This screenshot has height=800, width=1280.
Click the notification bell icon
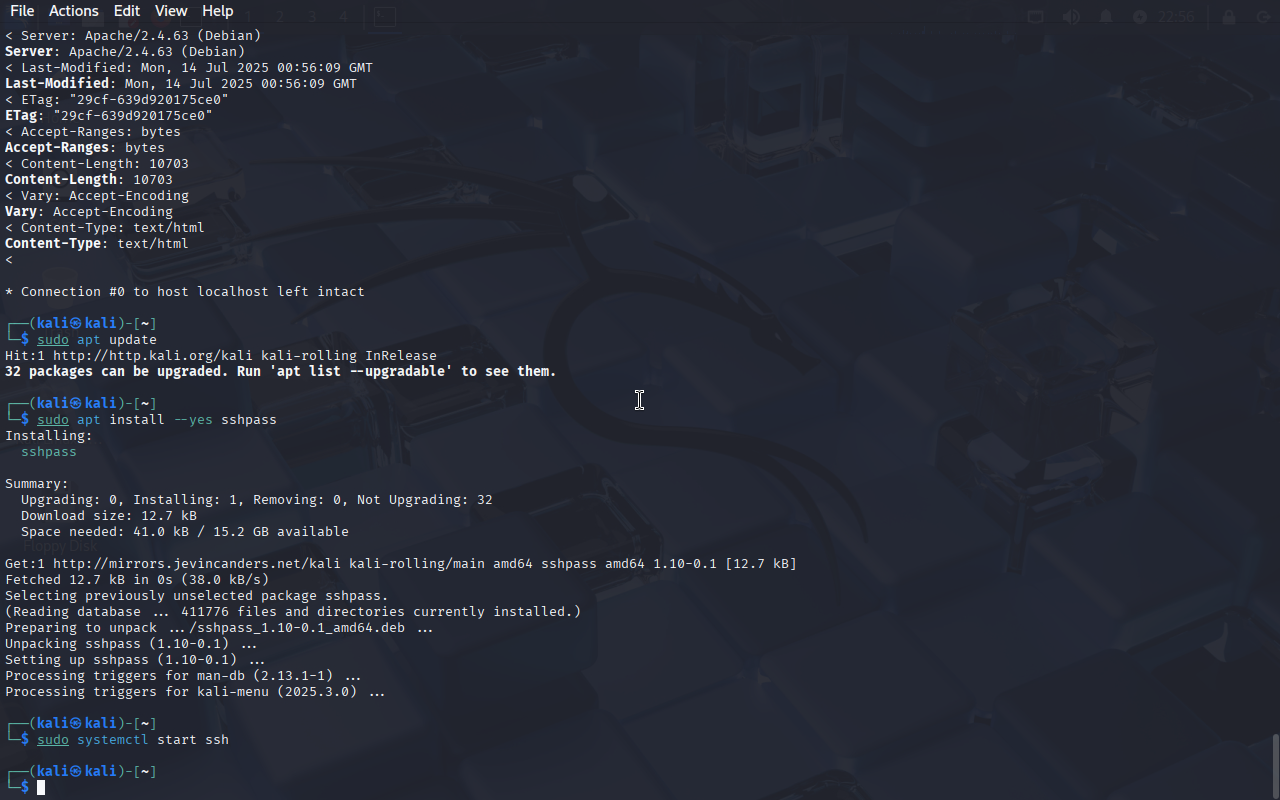point(1106,17)
